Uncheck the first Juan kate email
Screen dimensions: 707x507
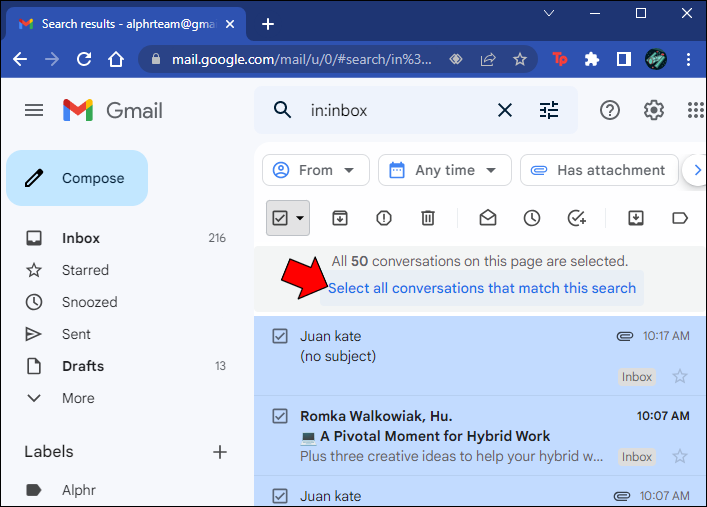tap(280, 336)
